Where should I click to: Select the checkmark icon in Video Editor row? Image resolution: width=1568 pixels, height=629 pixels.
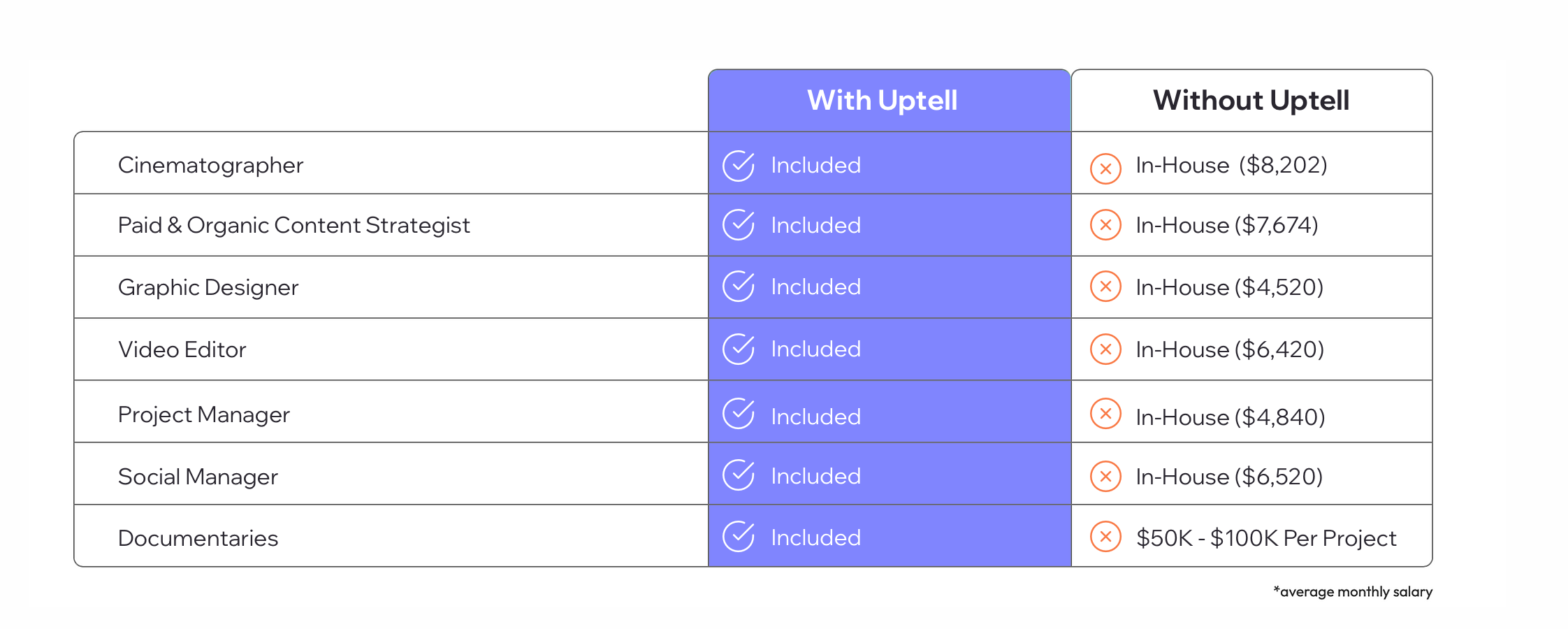[738, 349]
